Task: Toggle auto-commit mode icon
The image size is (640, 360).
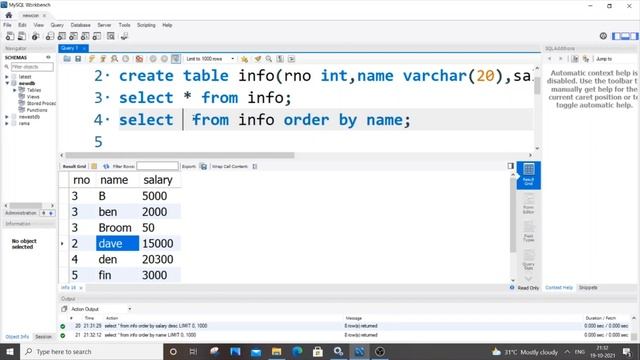Action: (x=176, y=59)
